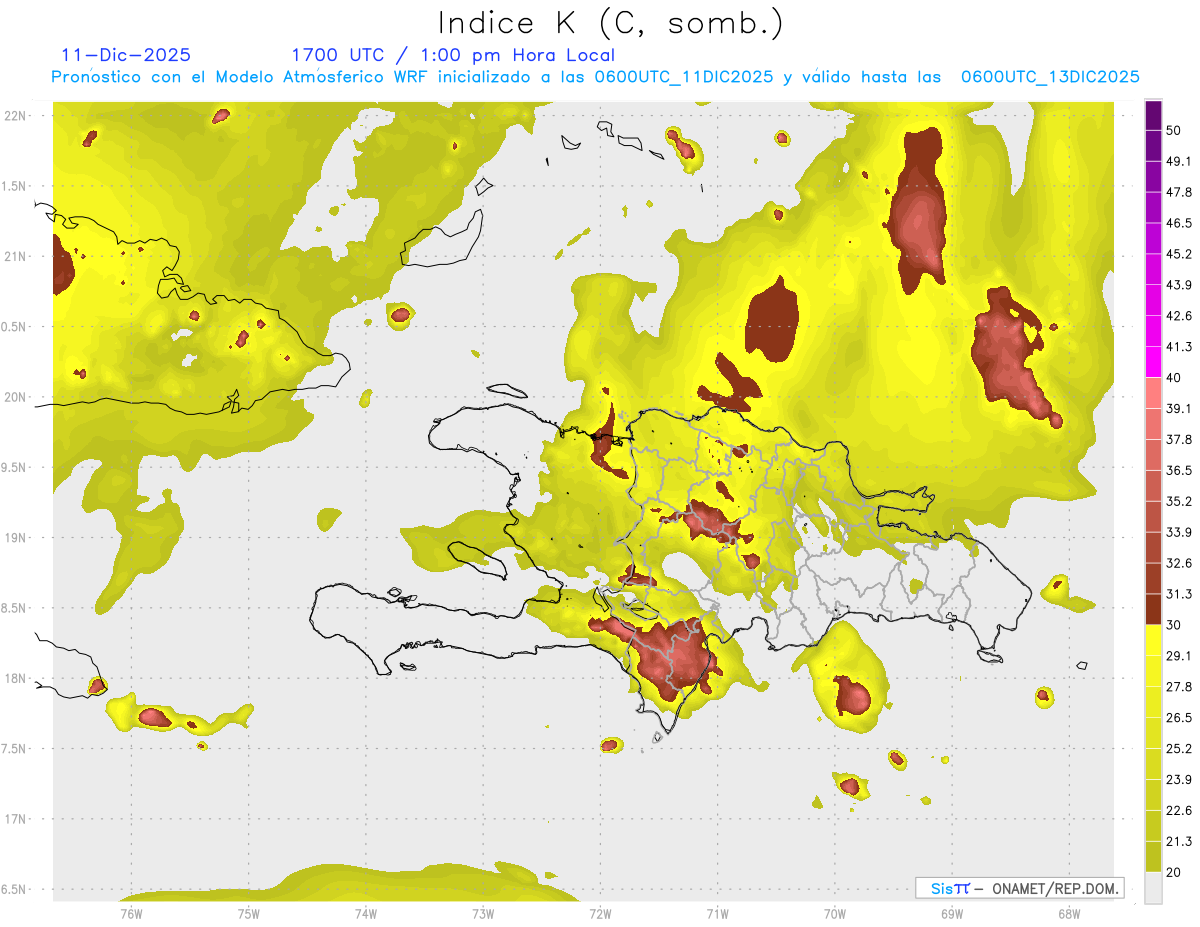Click the "39.1" color scale value
This screenshot has height=927, width=1200.
(x=1179, y=409)
